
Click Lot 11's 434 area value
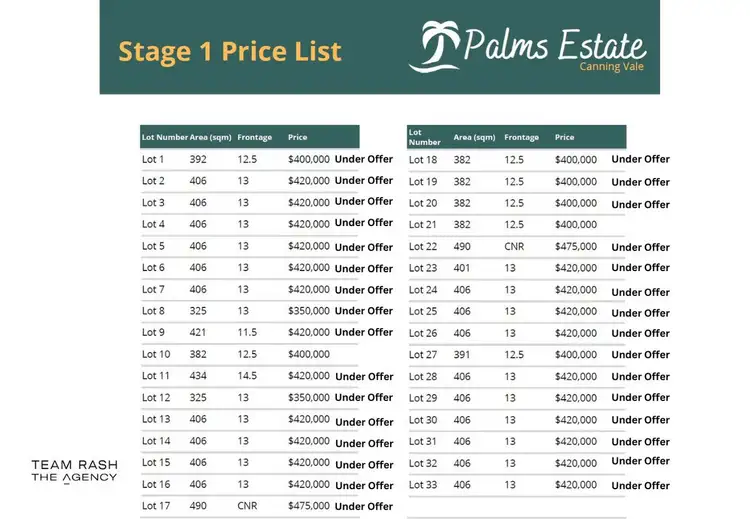pos(198,376)
